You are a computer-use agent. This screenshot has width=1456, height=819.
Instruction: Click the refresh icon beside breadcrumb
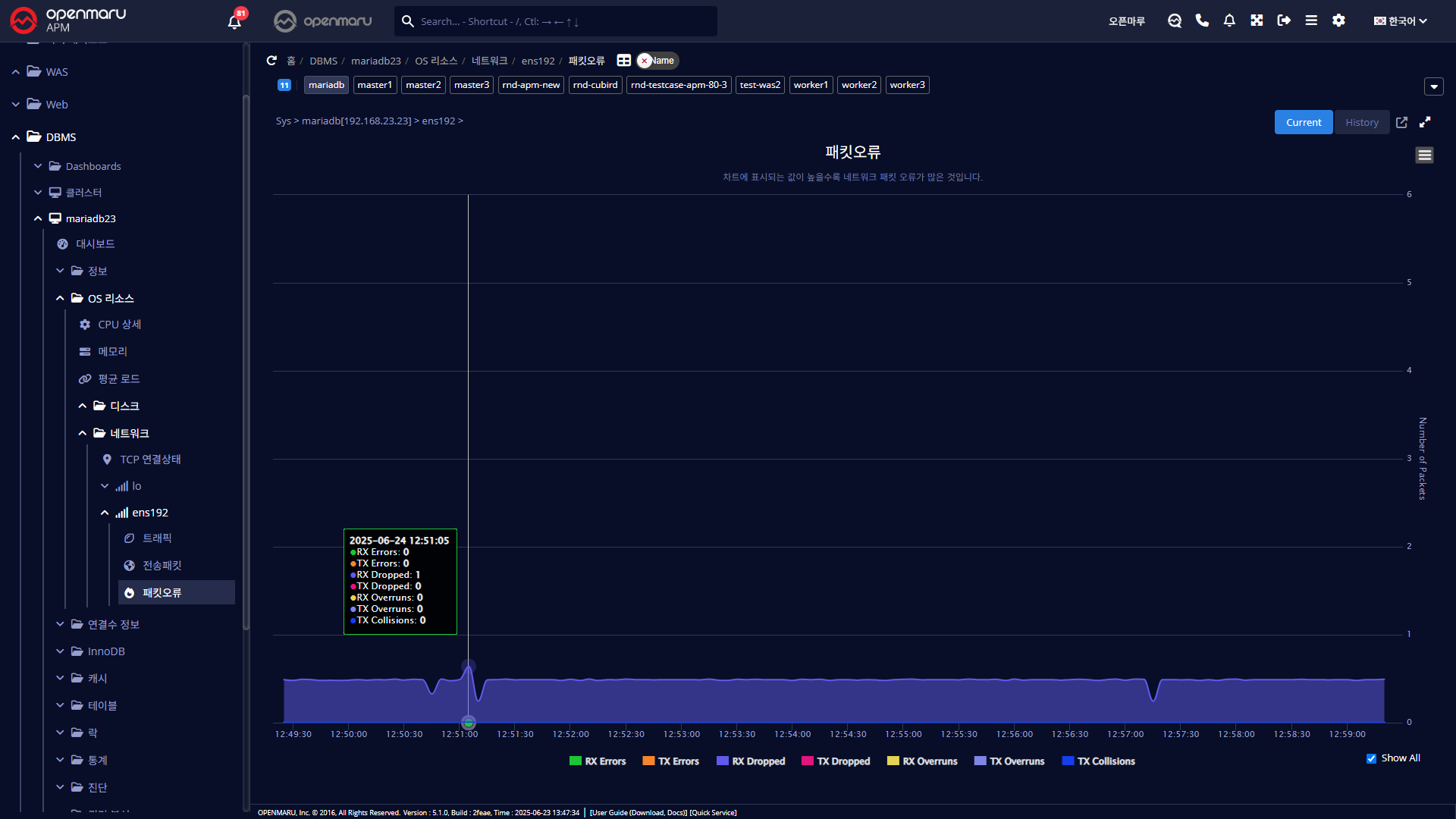pyautogui.click(x=271, y=61)
